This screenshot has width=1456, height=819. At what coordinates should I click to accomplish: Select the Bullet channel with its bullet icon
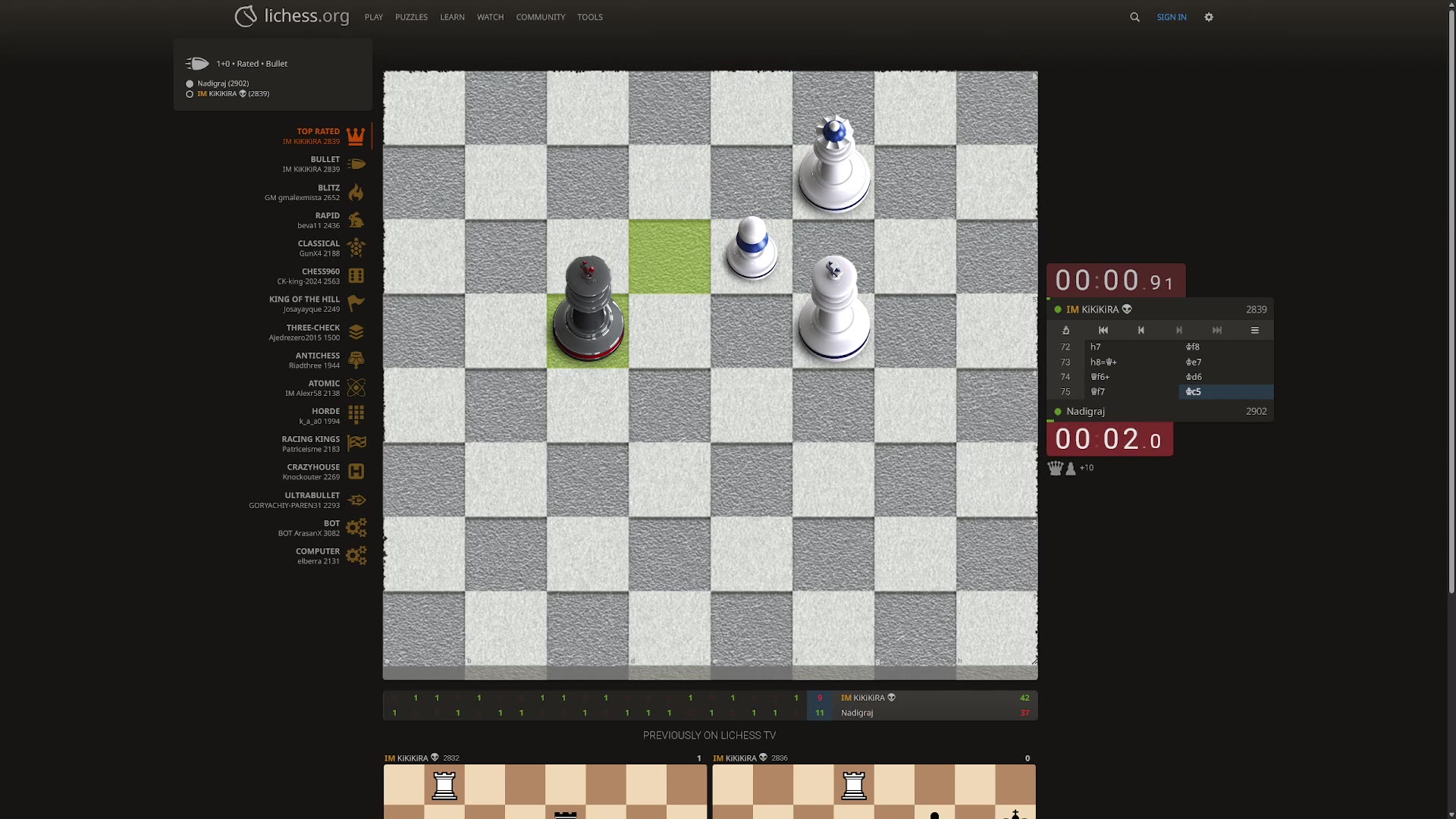[356, 164]
